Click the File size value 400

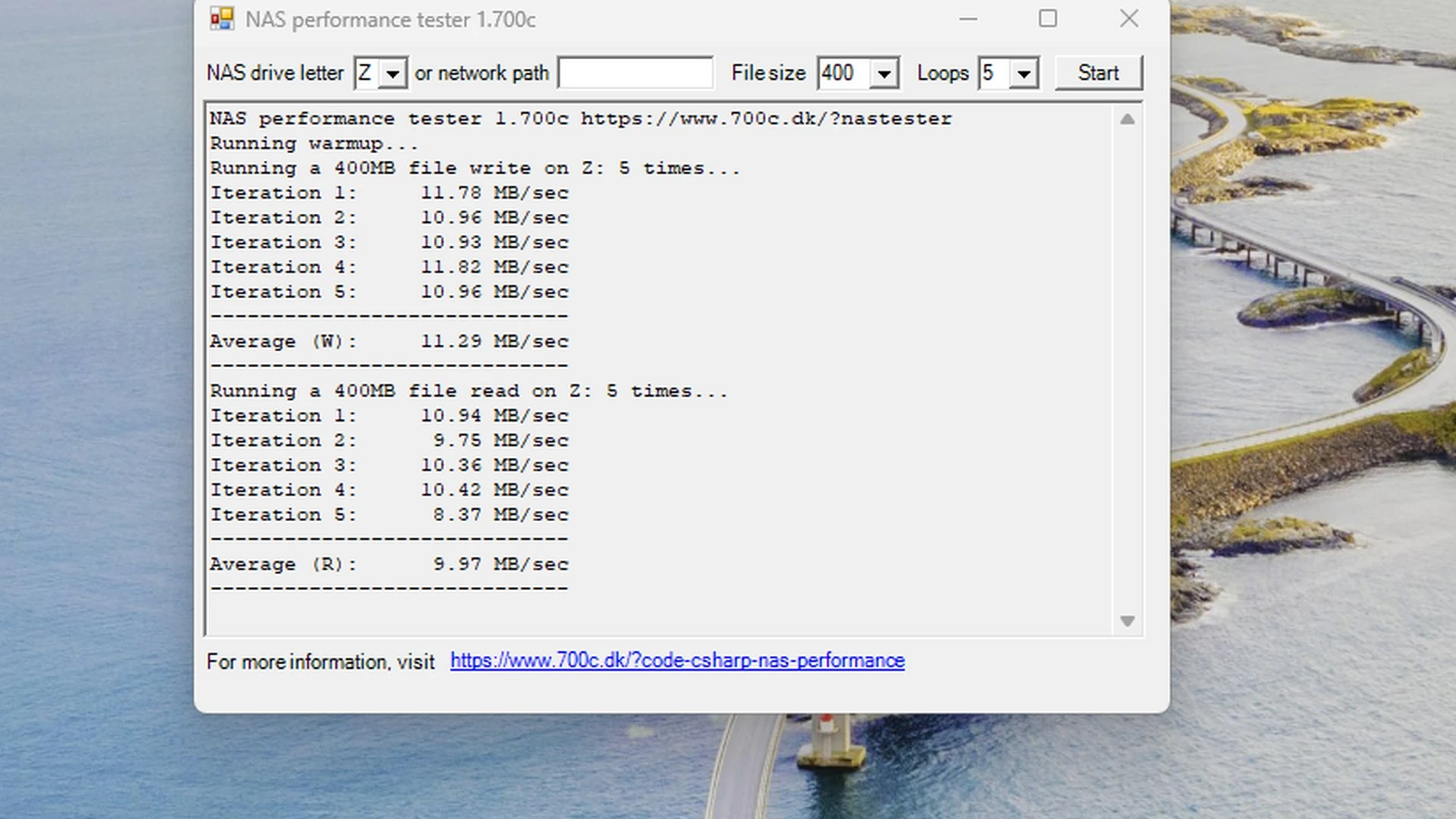coord(838,73)
